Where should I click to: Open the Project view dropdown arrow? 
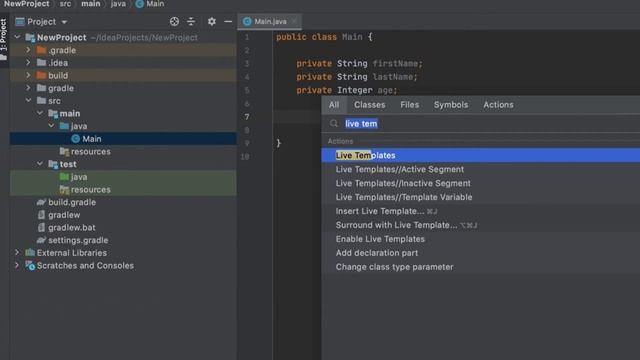click(x=64, y=22)
